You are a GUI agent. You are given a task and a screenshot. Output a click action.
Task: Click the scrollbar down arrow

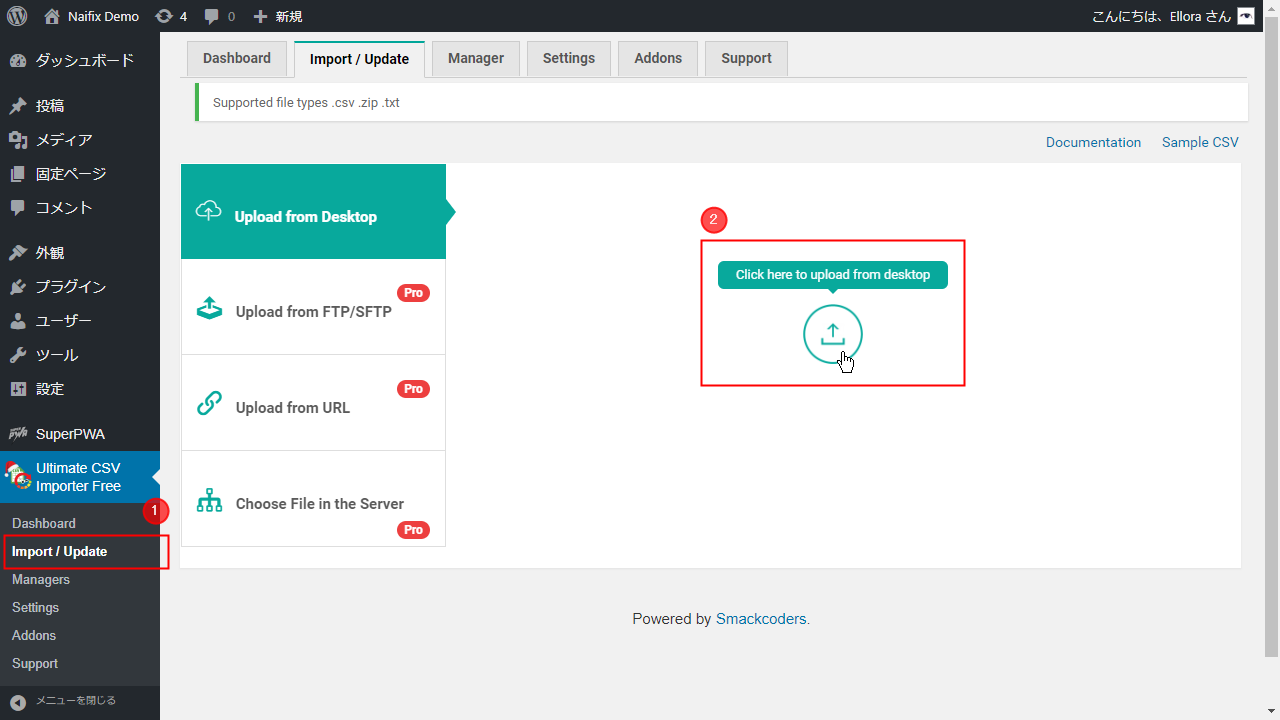click(x=1272, y=711)
